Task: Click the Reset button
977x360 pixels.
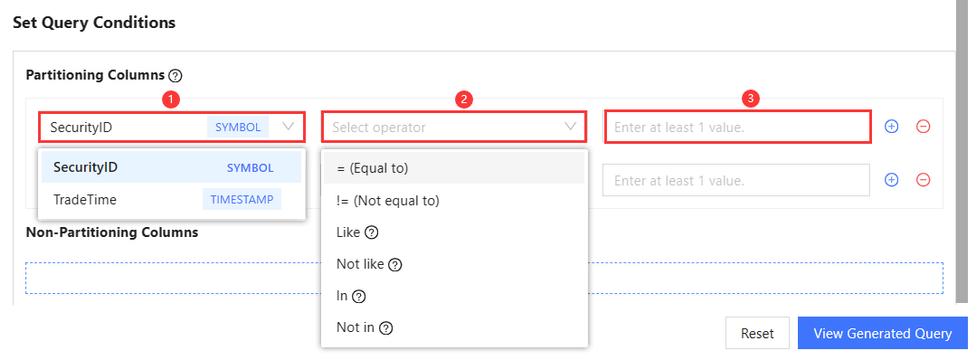Action: click(x=757, y=333)
